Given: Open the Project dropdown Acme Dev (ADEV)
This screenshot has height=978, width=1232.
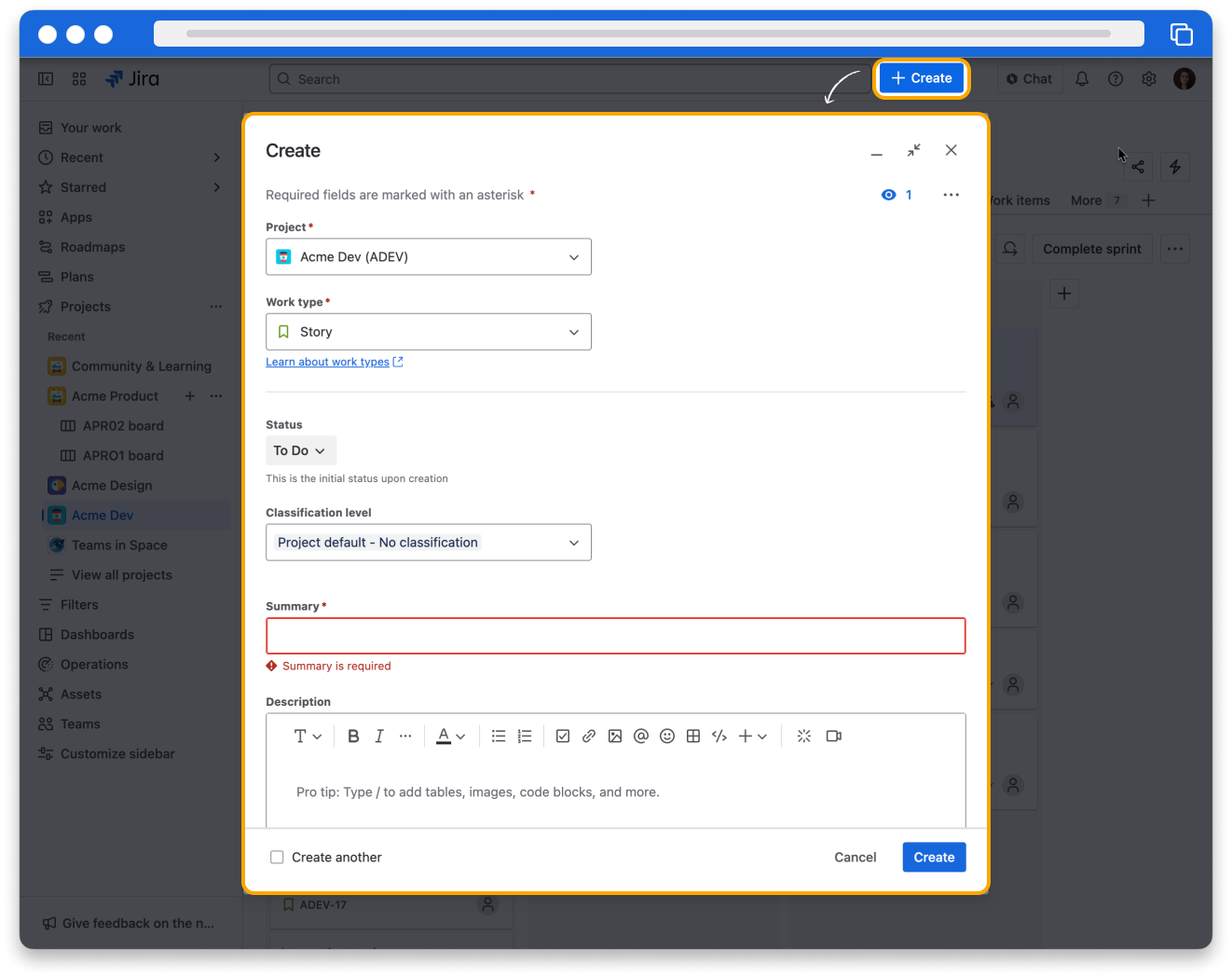Looking at the screenshot, I should pos(429,257).
